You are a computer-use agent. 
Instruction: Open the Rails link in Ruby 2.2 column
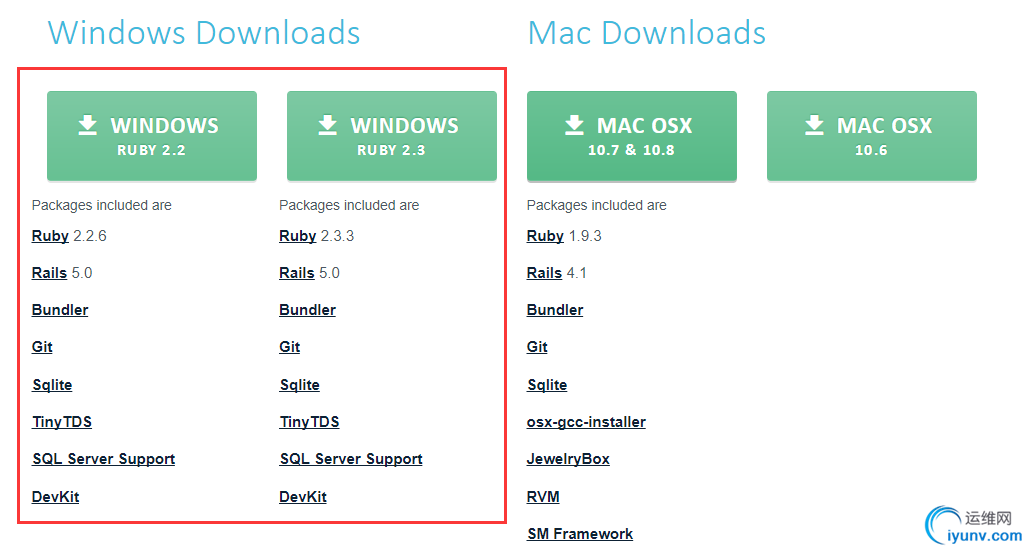[x=49, y=273]
